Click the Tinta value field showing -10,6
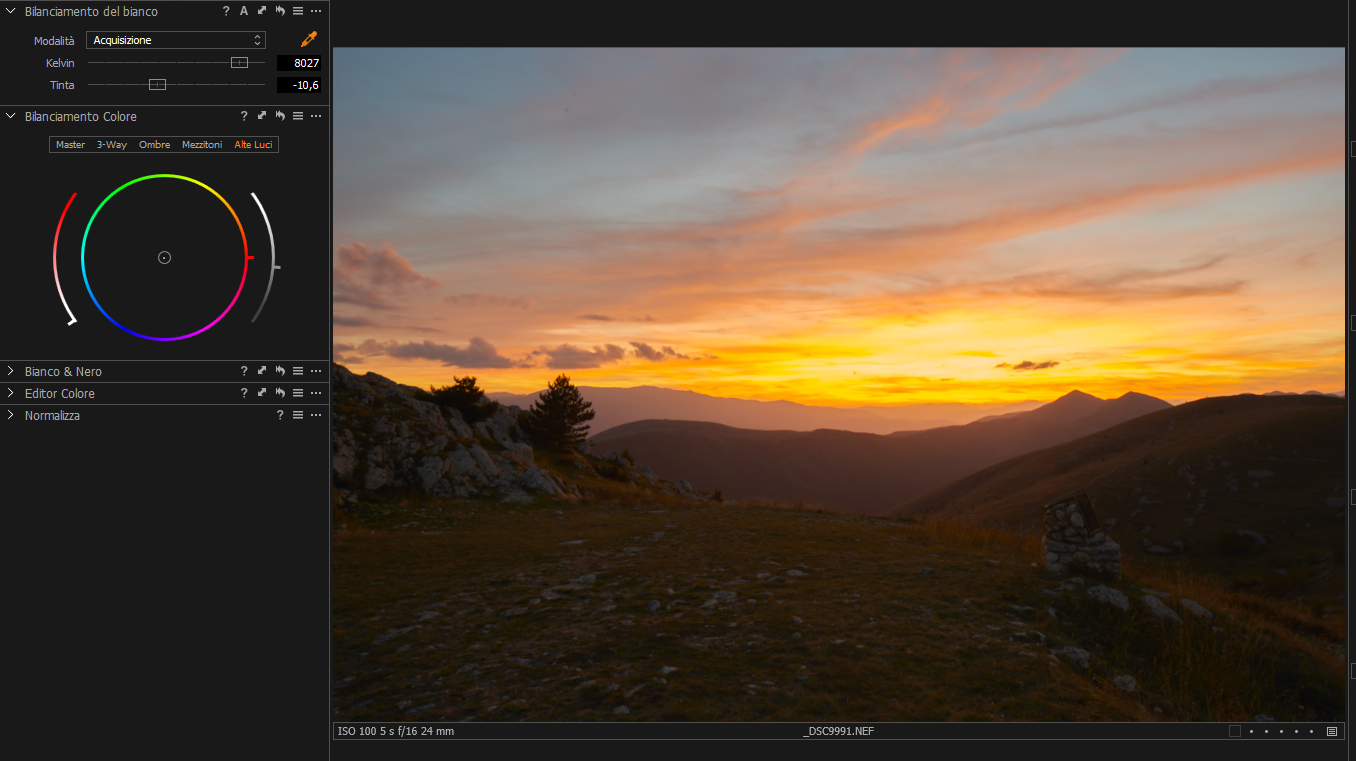Image resolution: width=1356 pixels, height=761 pixels. [299, 85]
